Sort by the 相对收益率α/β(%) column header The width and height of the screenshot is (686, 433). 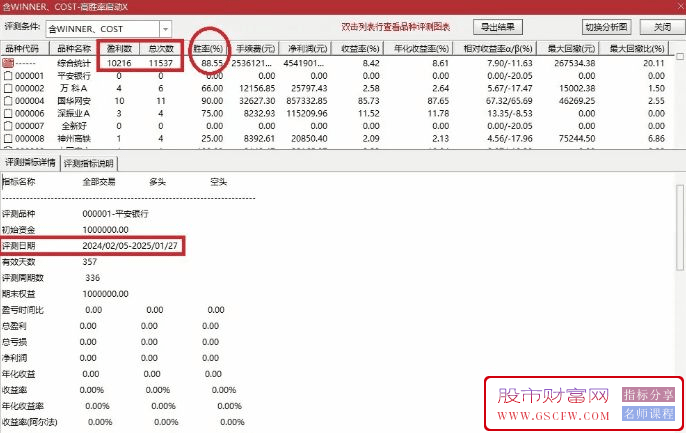point(497,49)
